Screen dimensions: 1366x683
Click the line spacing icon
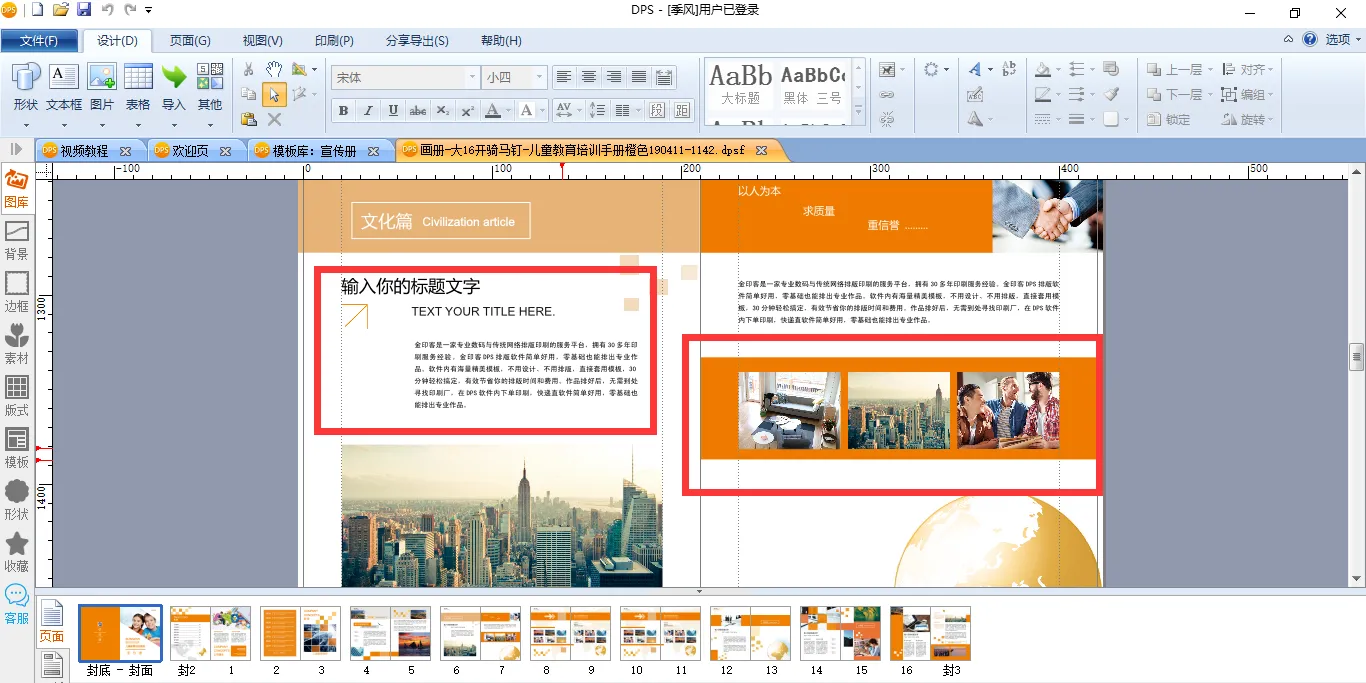597,111
